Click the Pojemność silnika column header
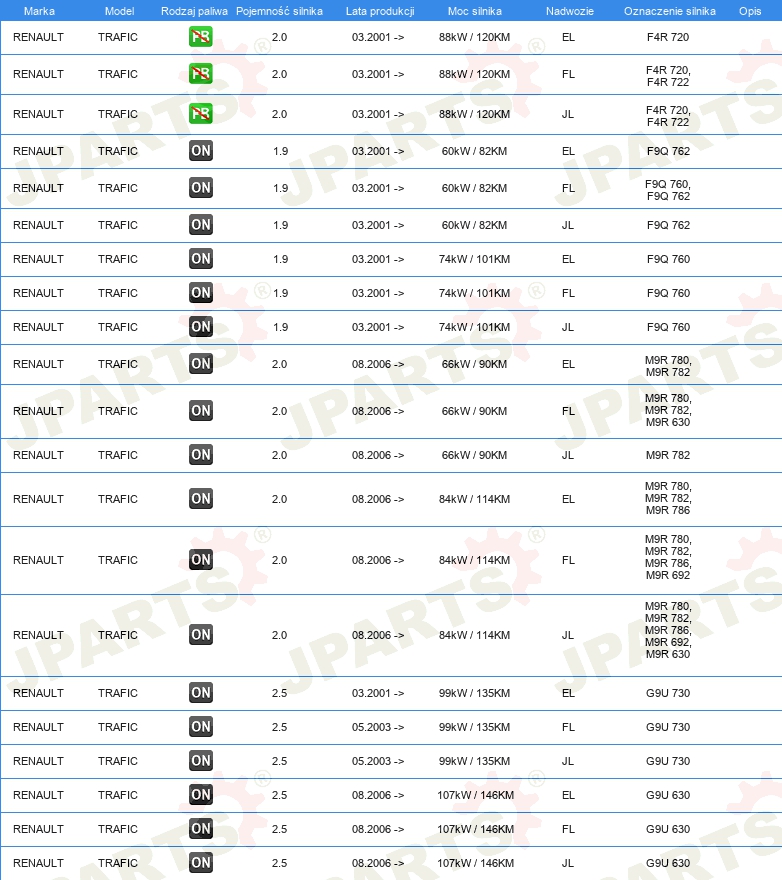 coord(280,11)
